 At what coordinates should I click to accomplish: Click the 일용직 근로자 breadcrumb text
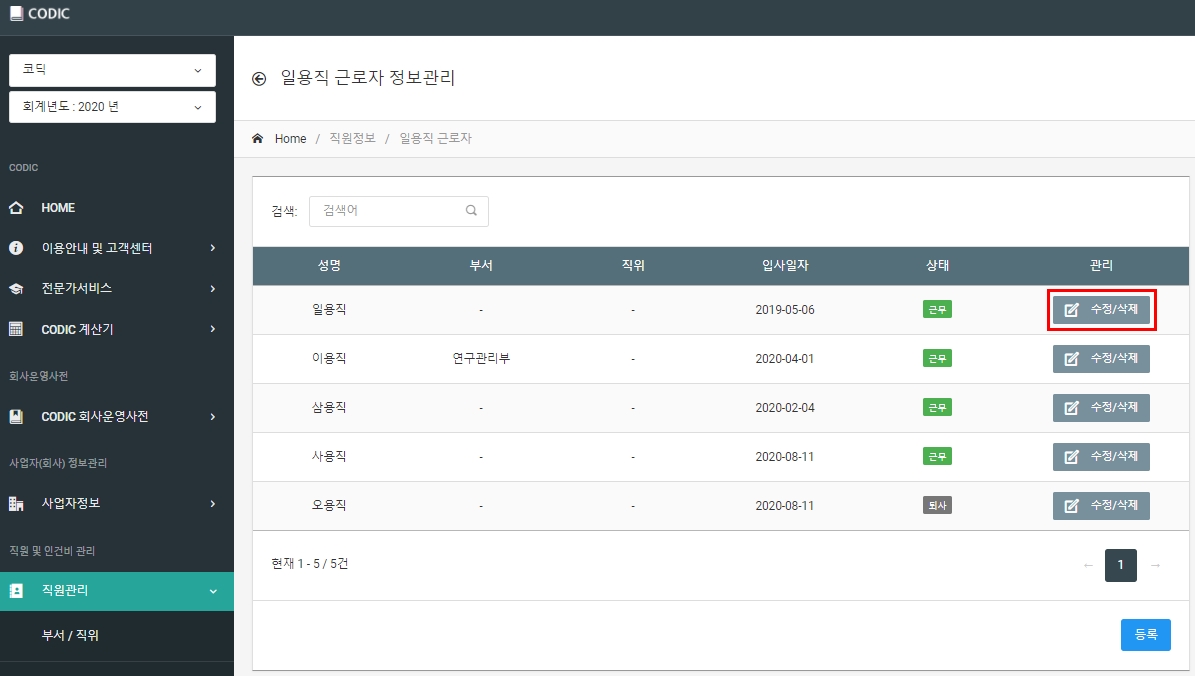point(435,138)
